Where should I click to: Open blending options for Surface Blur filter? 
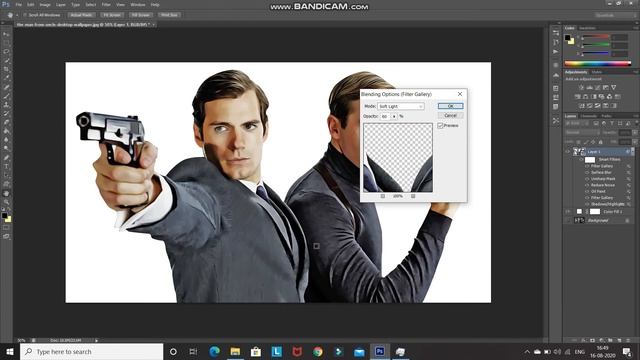point(629,173)
